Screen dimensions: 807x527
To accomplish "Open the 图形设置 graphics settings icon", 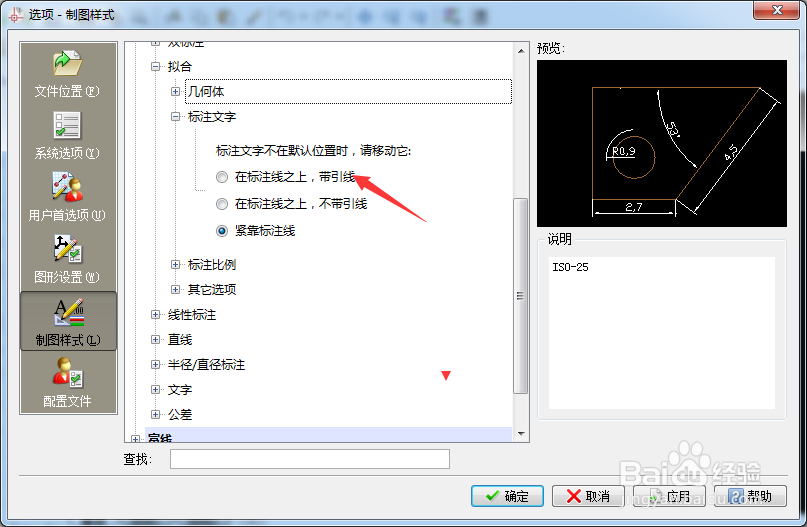I will (x=67, y=249).
